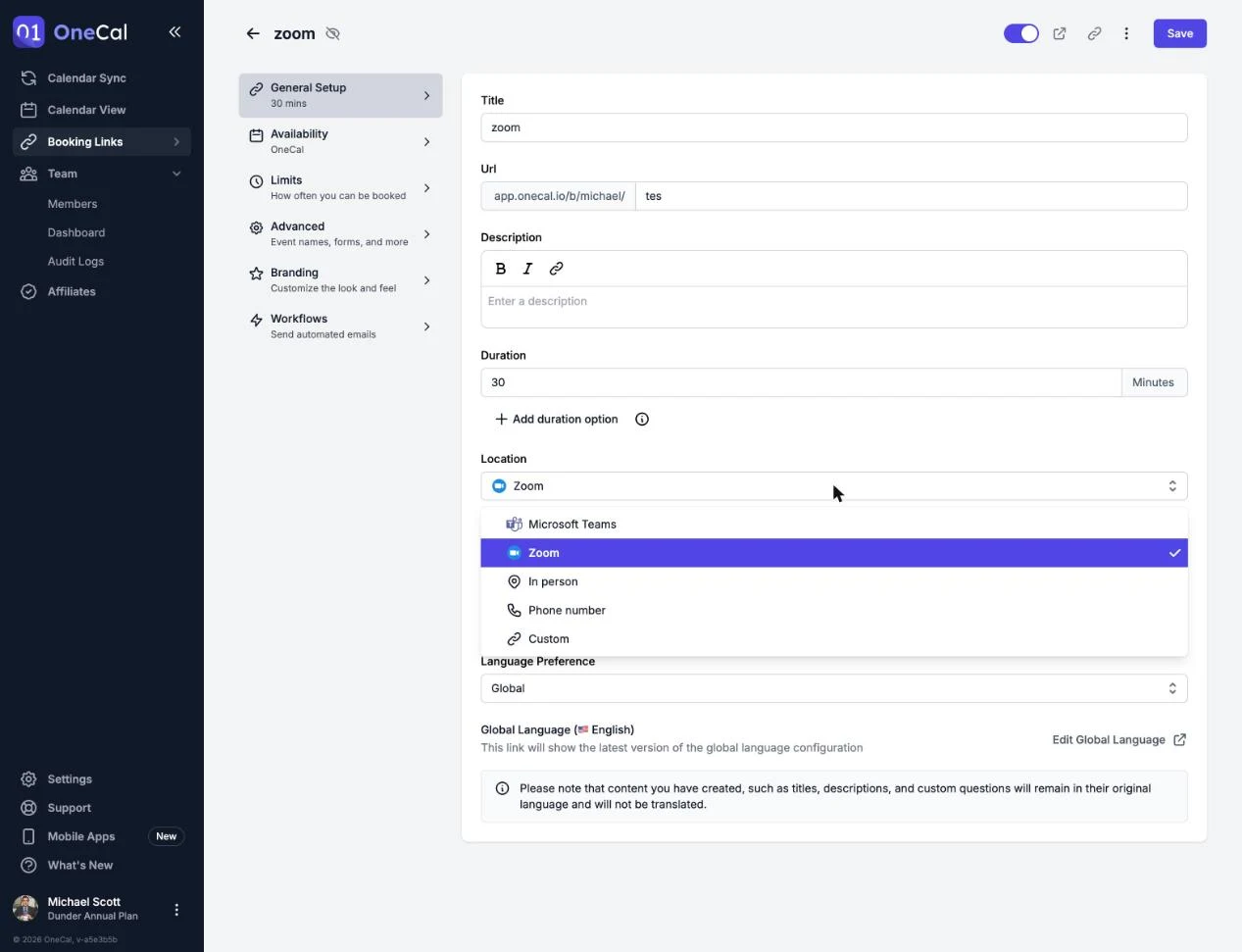Toggle italic in description editor
1242x952 pixels.
(x=527, y=269)
